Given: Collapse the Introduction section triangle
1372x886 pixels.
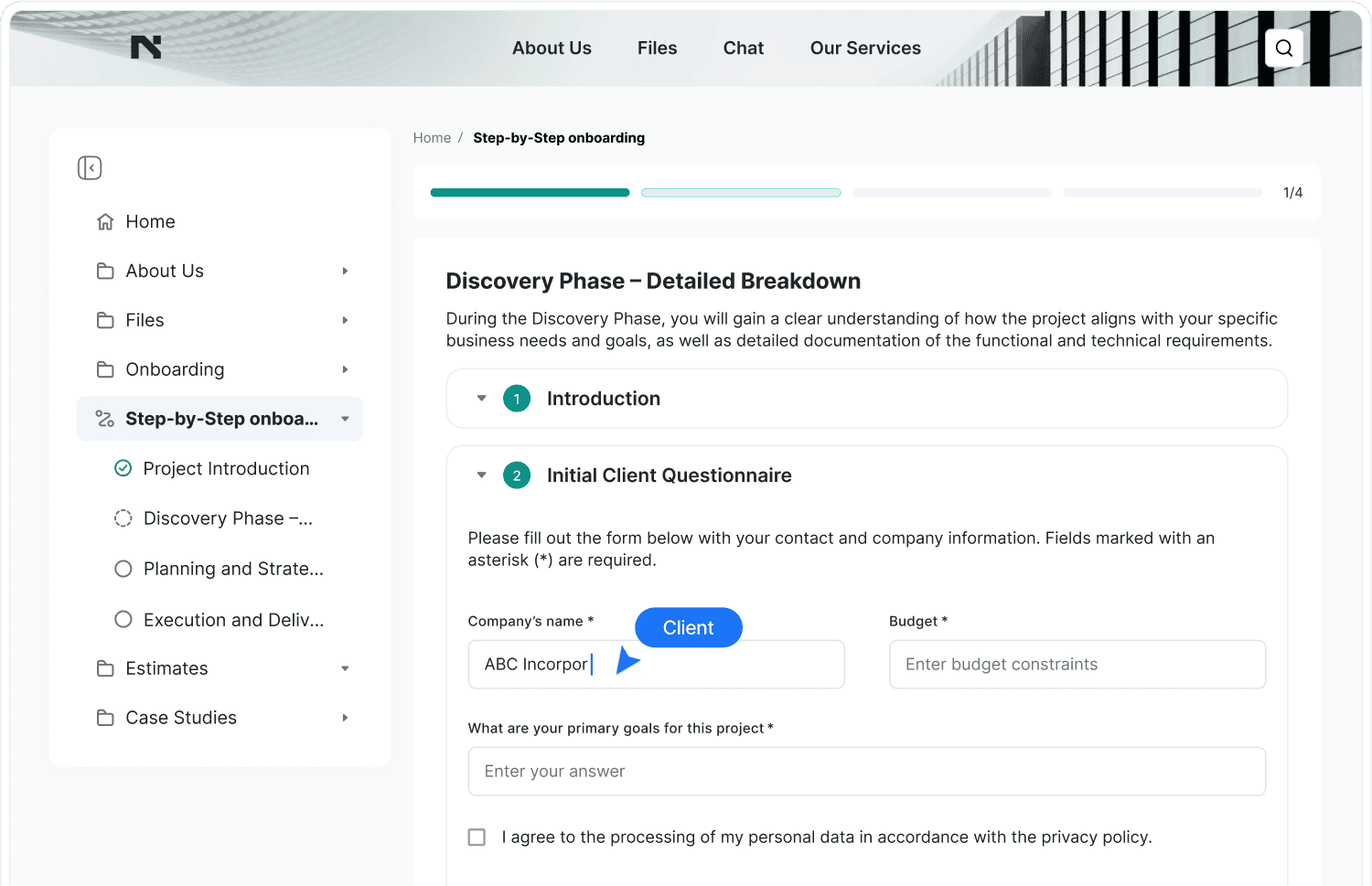Looking at the screenshot, I should click(x=481, y=399).
